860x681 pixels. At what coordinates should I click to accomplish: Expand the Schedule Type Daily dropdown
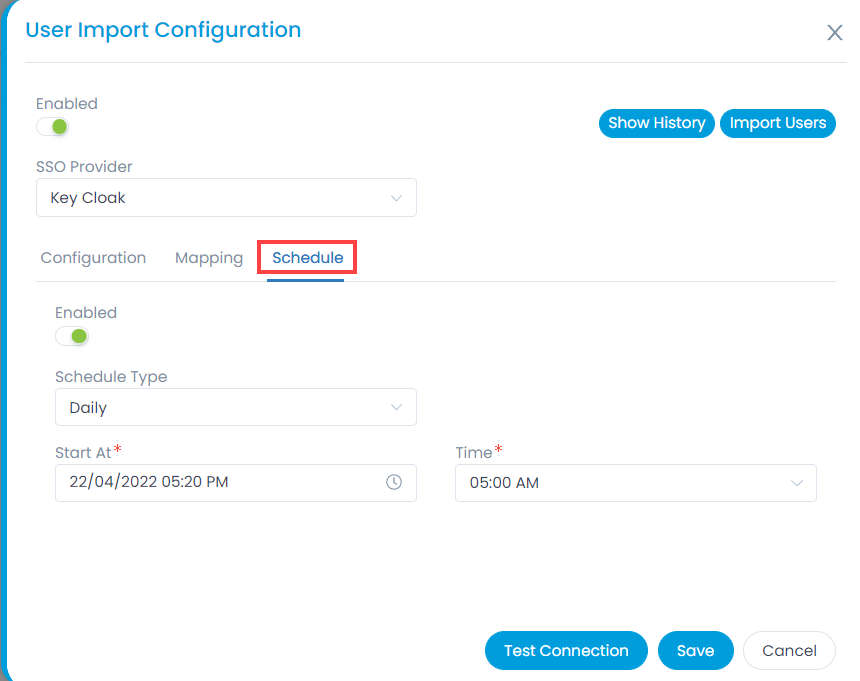click(236, 407)
